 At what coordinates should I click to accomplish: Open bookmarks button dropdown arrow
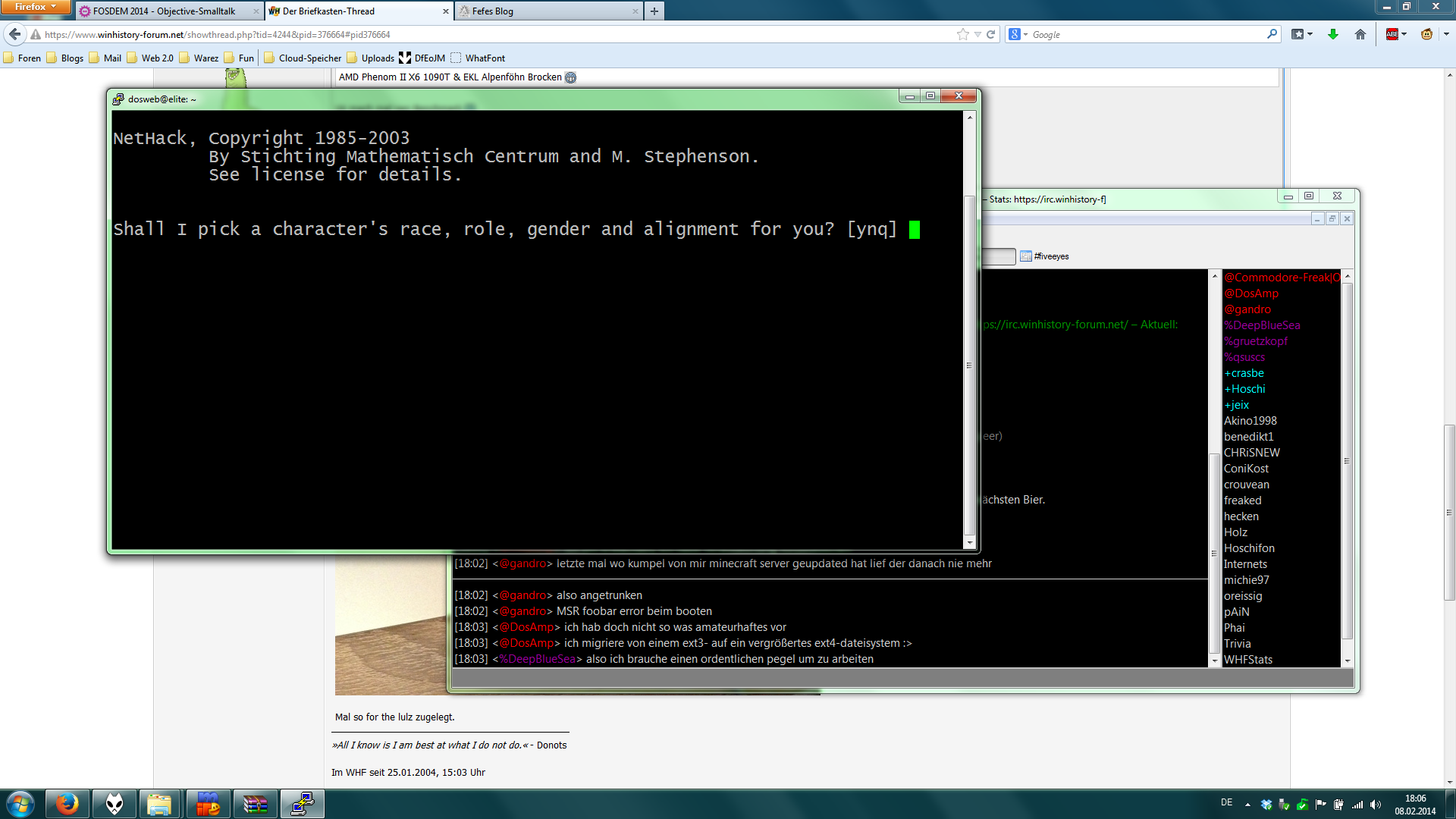pos(1310,34)
